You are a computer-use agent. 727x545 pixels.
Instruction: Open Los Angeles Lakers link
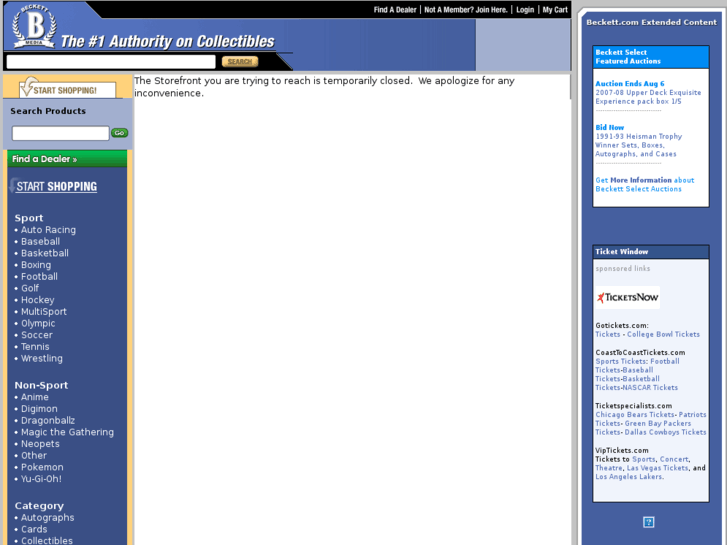click(629, 477)
